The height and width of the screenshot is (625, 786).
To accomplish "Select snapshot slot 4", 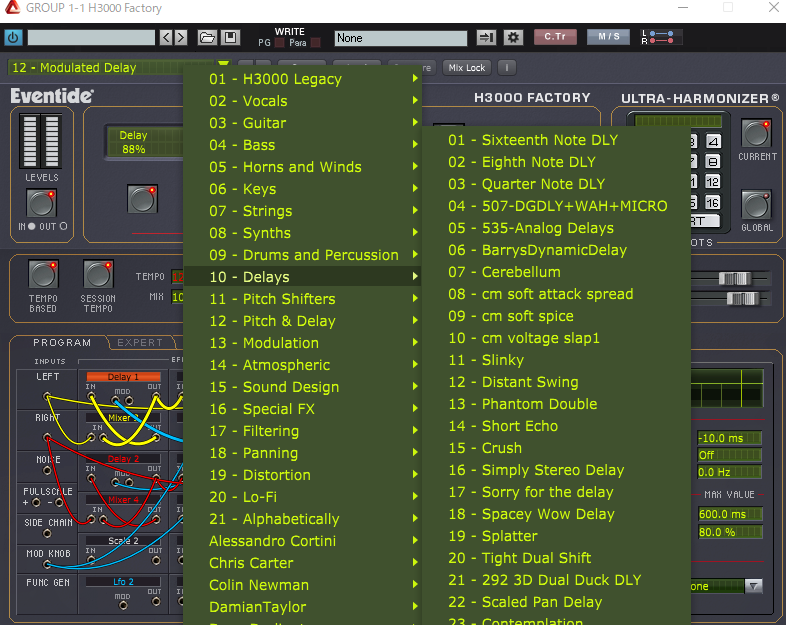I will coord(713,141).
